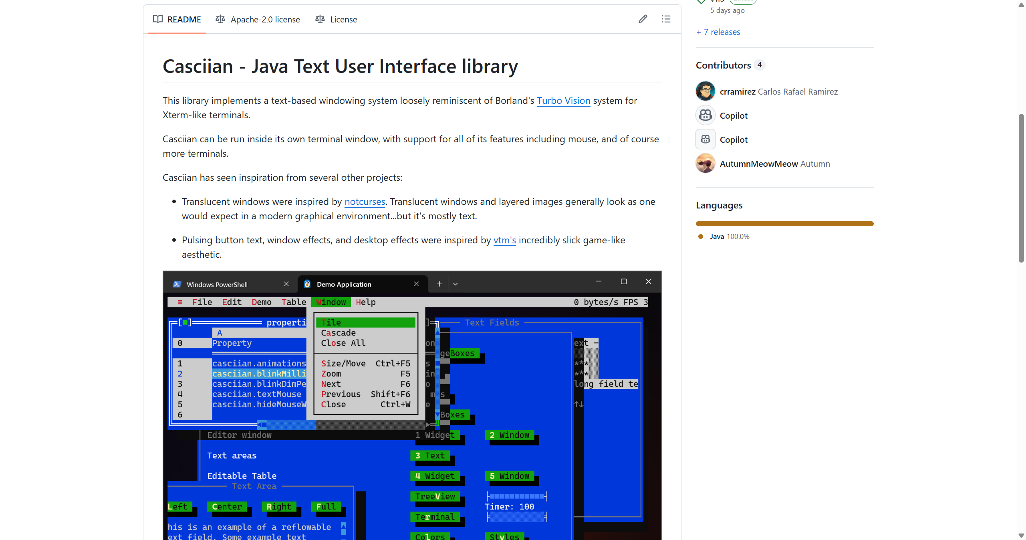Switch to the README tab
Viewport: 1026px width, 540px height.
point(177,19)
